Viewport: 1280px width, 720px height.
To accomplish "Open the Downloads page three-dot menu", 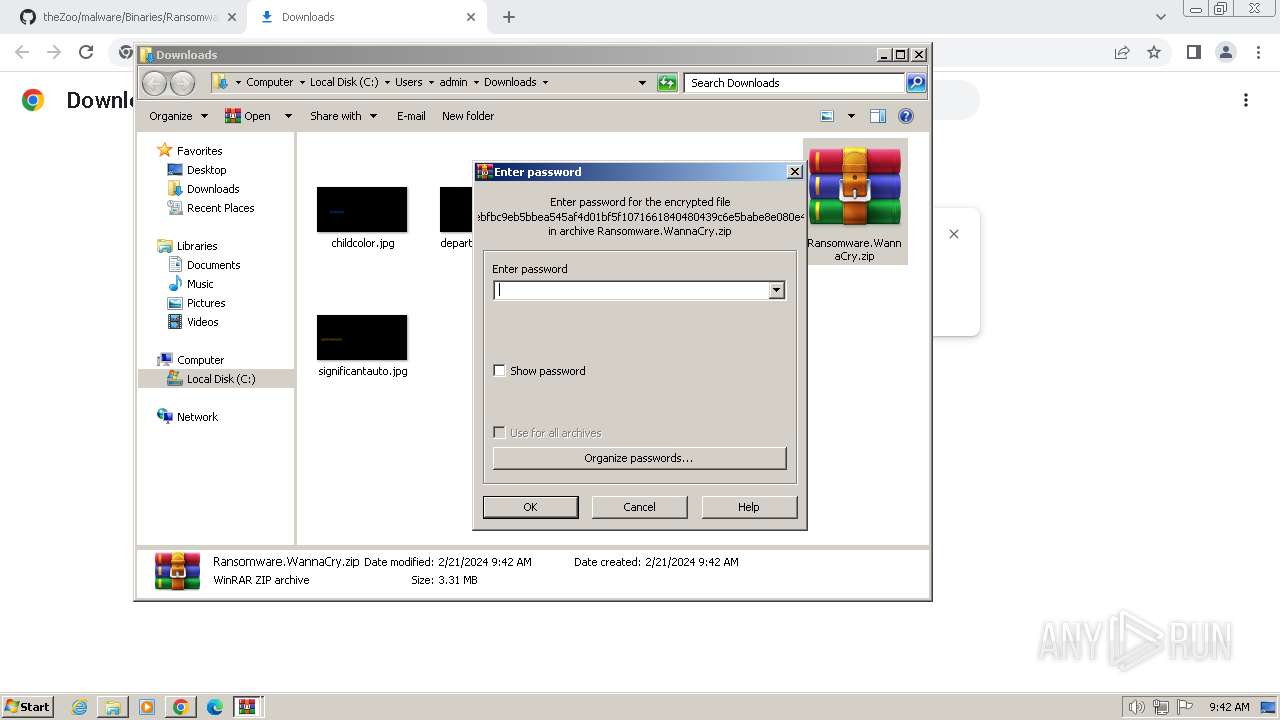I will (x=1246, y=100).
